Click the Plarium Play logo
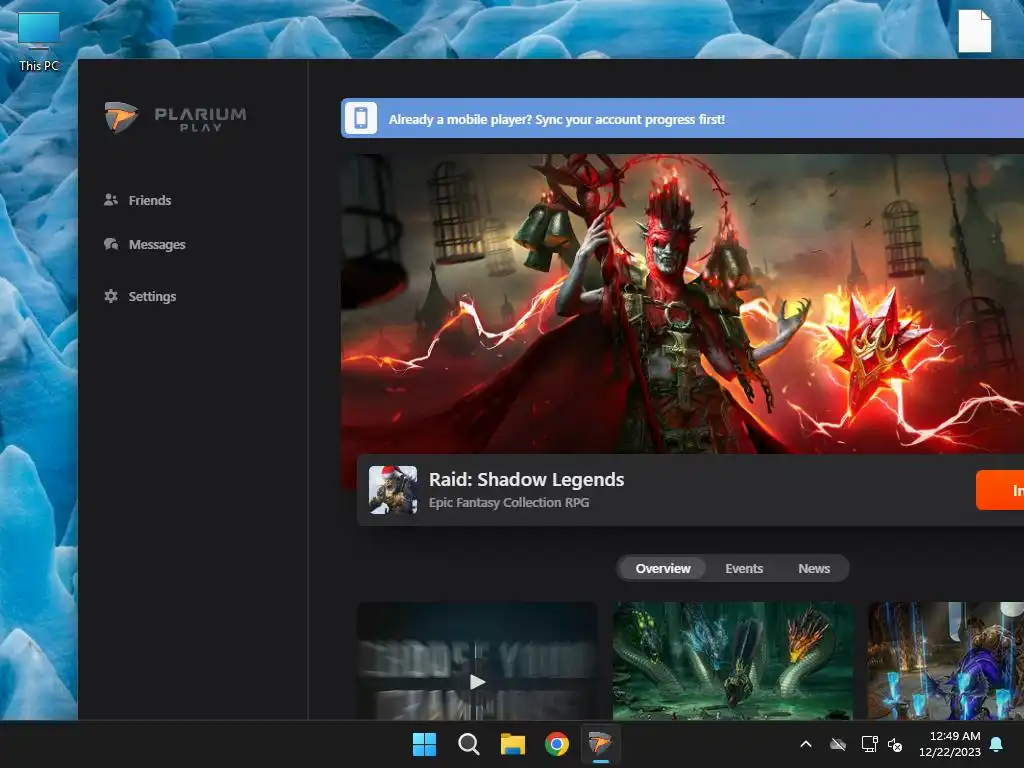Viewport: 1024px width, 768px height. point(175,118)
